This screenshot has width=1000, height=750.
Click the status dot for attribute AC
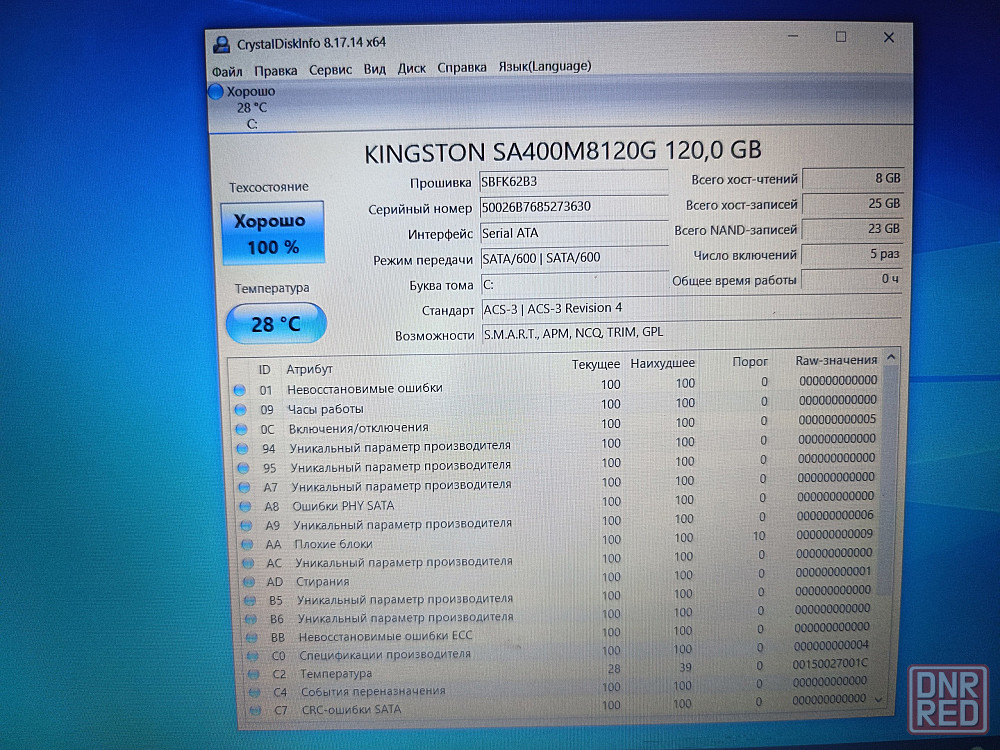[248, 563]
